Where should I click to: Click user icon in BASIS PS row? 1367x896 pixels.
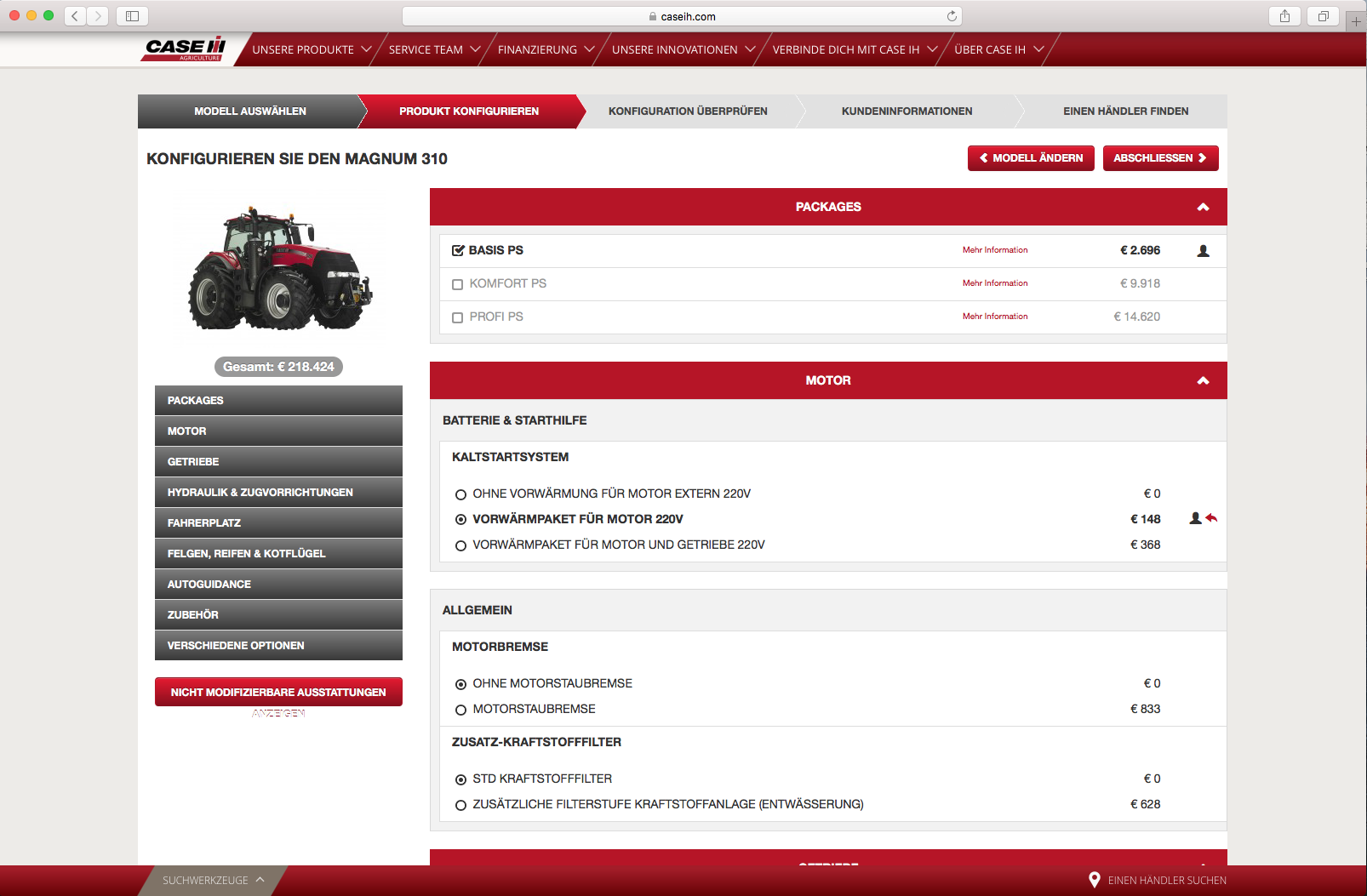[1203, 251]
